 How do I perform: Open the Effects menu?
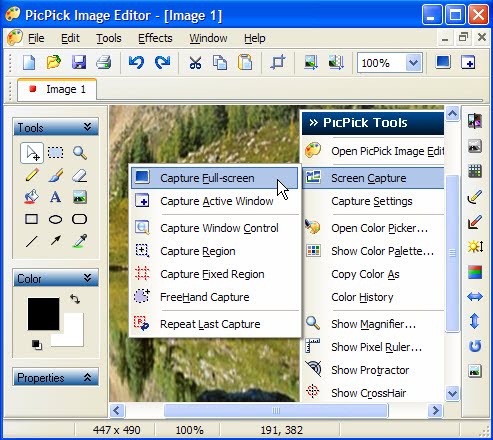coord(155,38)
